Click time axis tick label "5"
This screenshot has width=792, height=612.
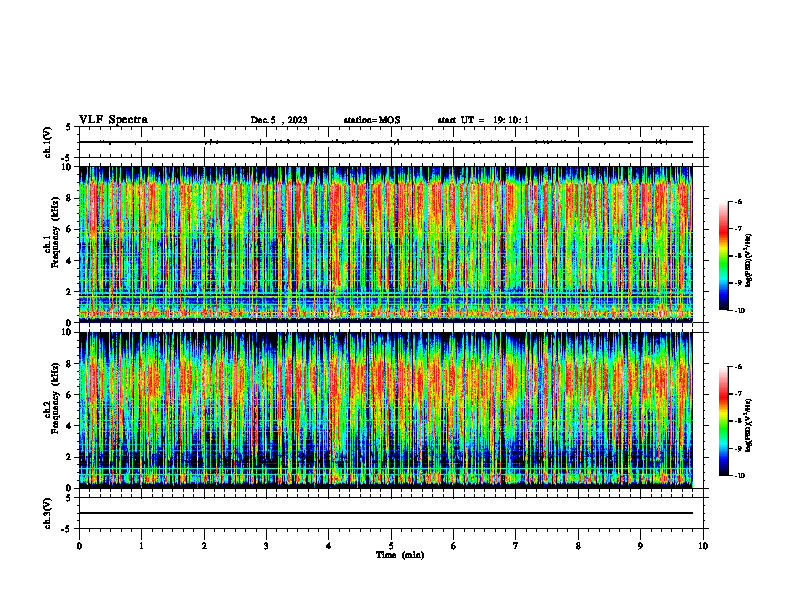tap(391, 546)
